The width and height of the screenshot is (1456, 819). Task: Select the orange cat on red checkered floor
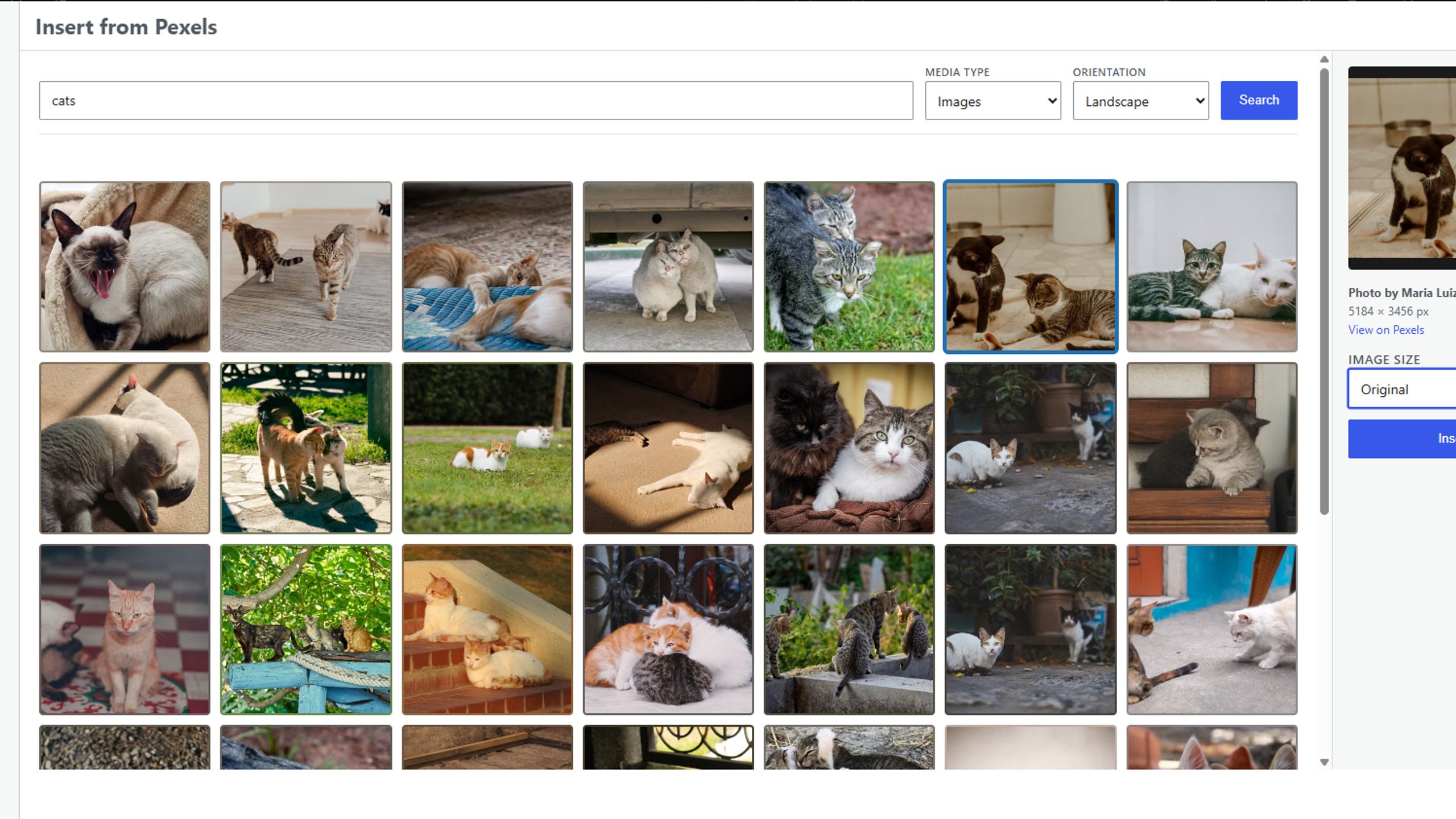click(125, 630)
